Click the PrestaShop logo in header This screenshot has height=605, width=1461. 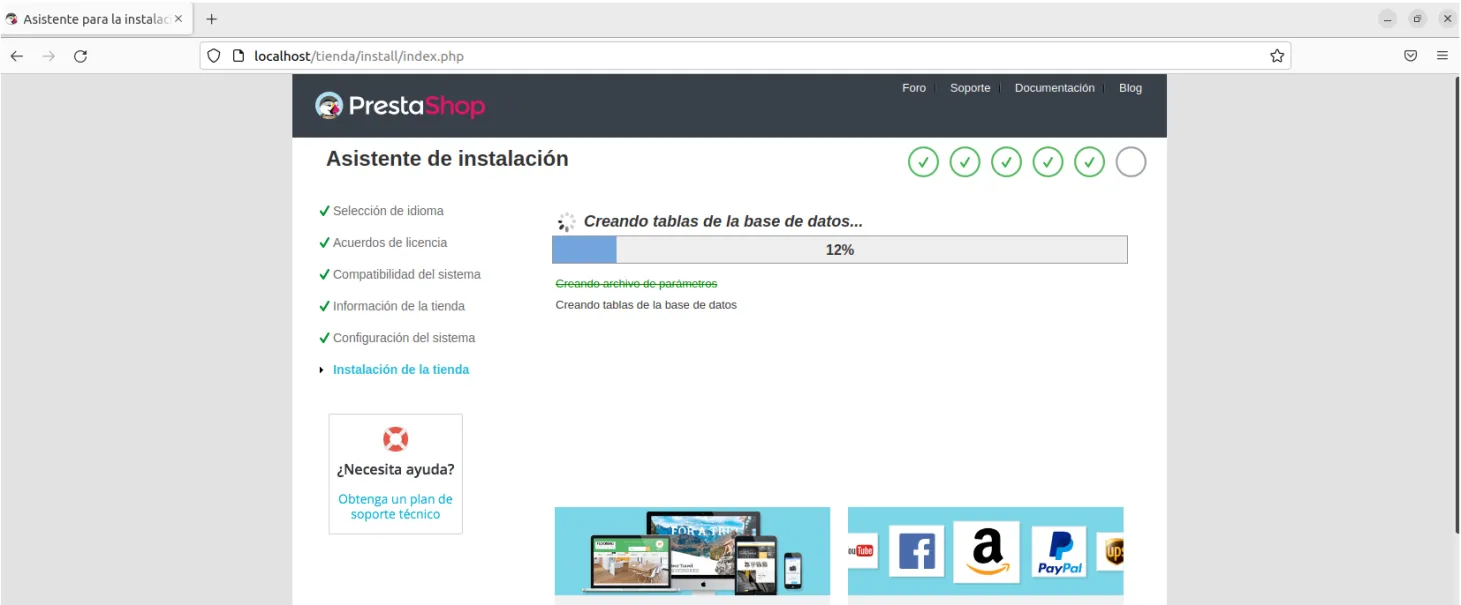pos(400,105)
